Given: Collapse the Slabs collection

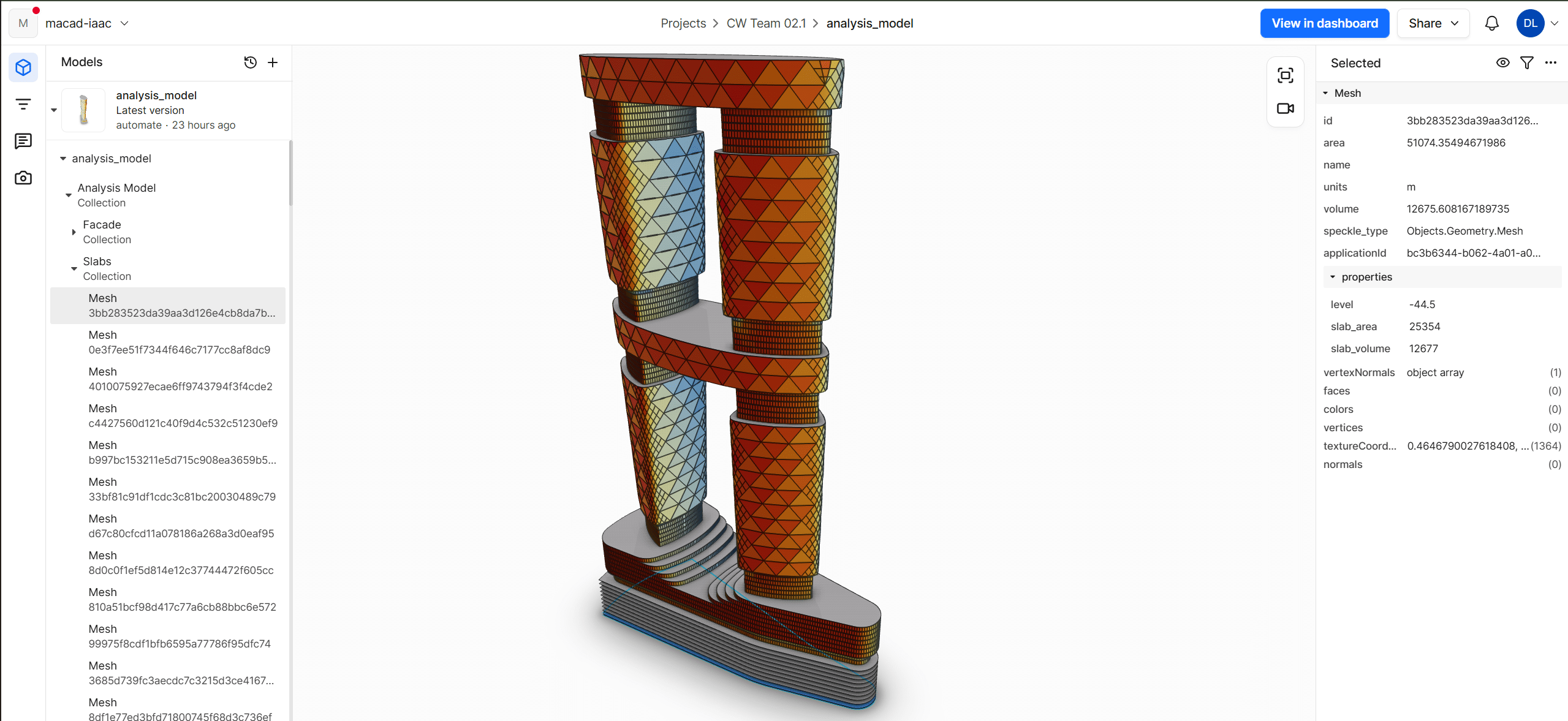Looking at the screenshot, I should coord(74,269).
